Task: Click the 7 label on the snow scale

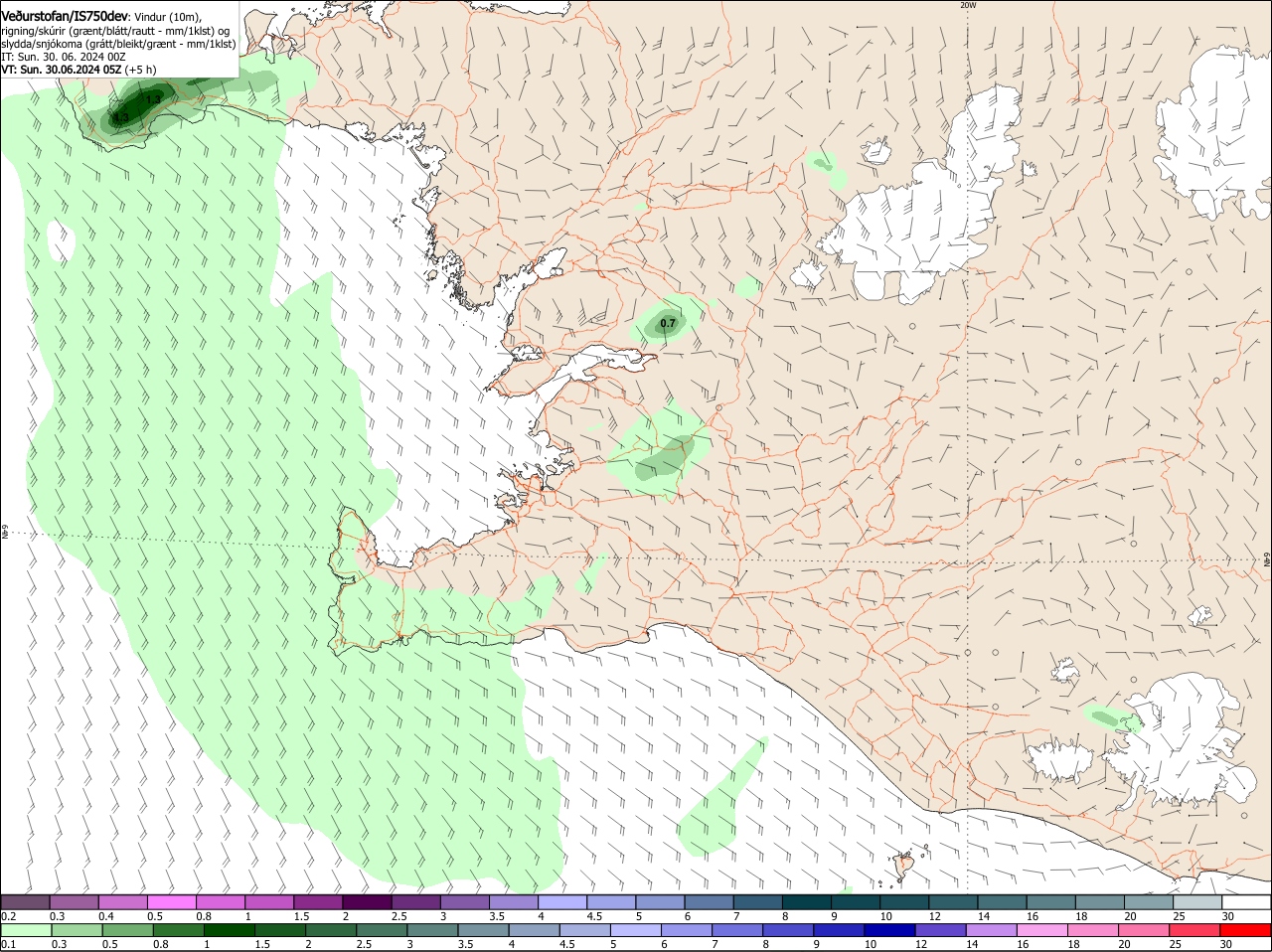Action: [735, 916]
